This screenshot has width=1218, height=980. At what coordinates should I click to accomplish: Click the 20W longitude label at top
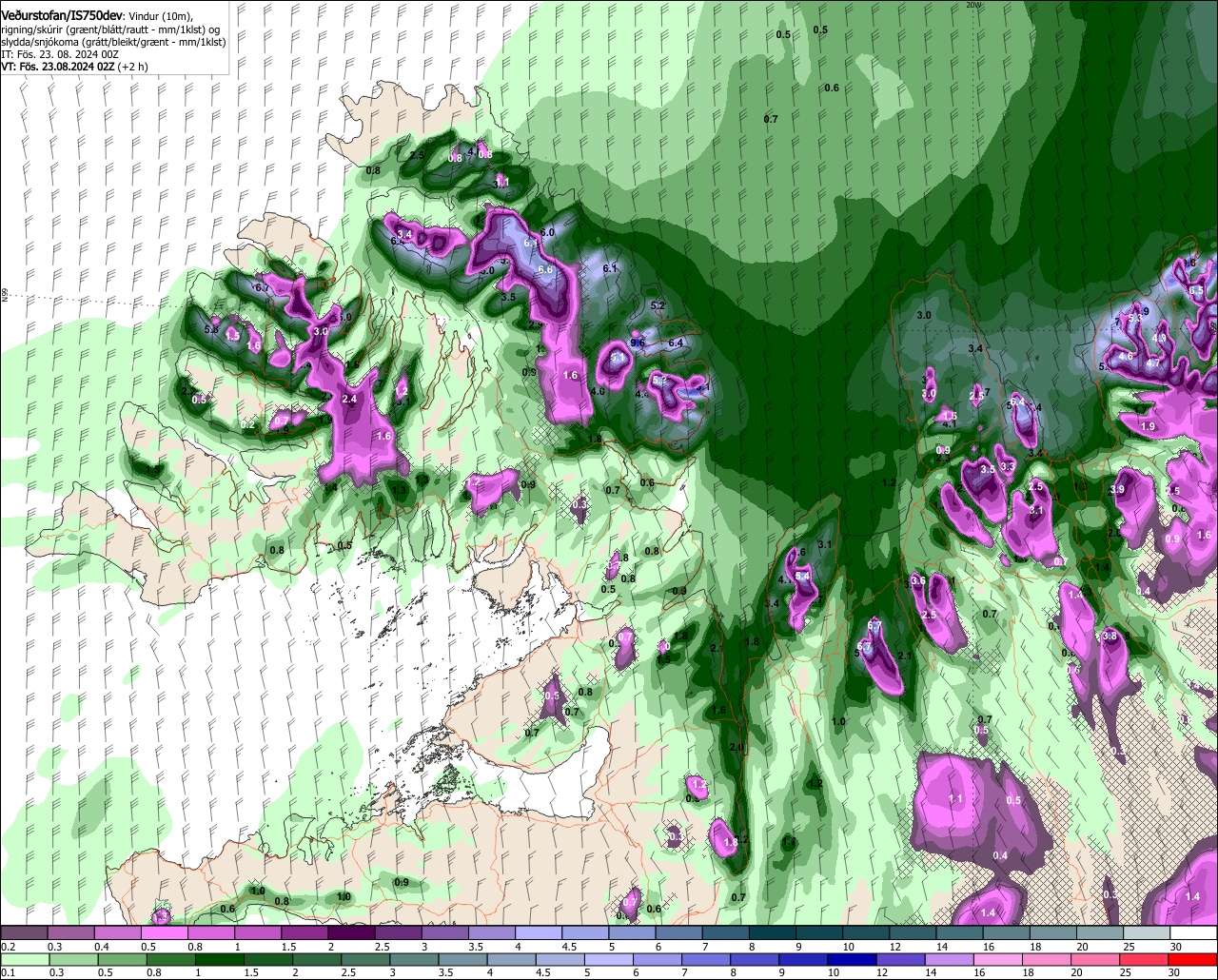point(972,5)
